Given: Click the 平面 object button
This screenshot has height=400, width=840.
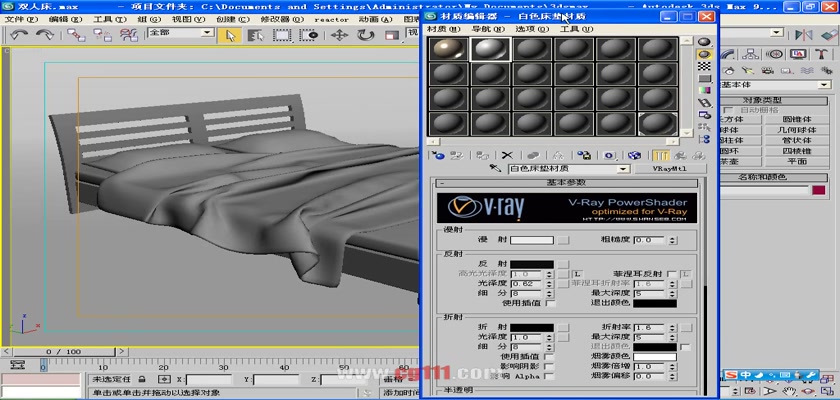Looking at the screenshot, I should click(x=797, y=161).
